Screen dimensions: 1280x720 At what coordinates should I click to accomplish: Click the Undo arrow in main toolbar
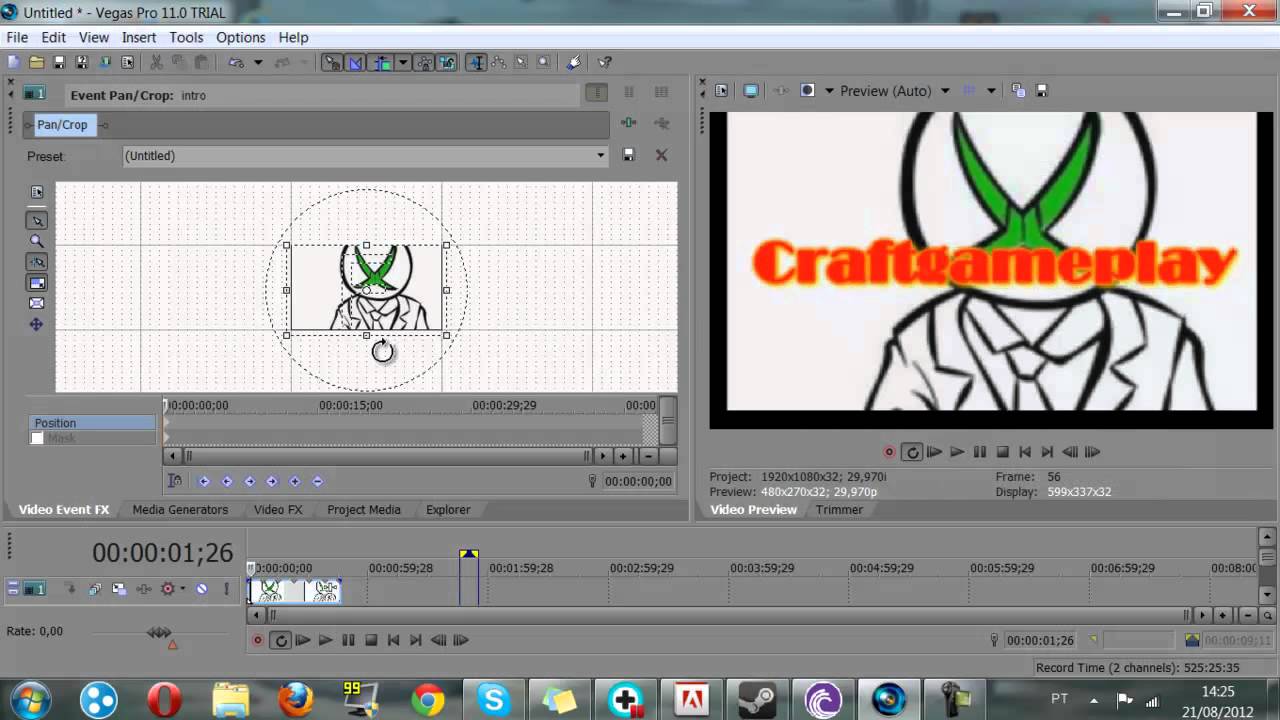click(236, 62)
